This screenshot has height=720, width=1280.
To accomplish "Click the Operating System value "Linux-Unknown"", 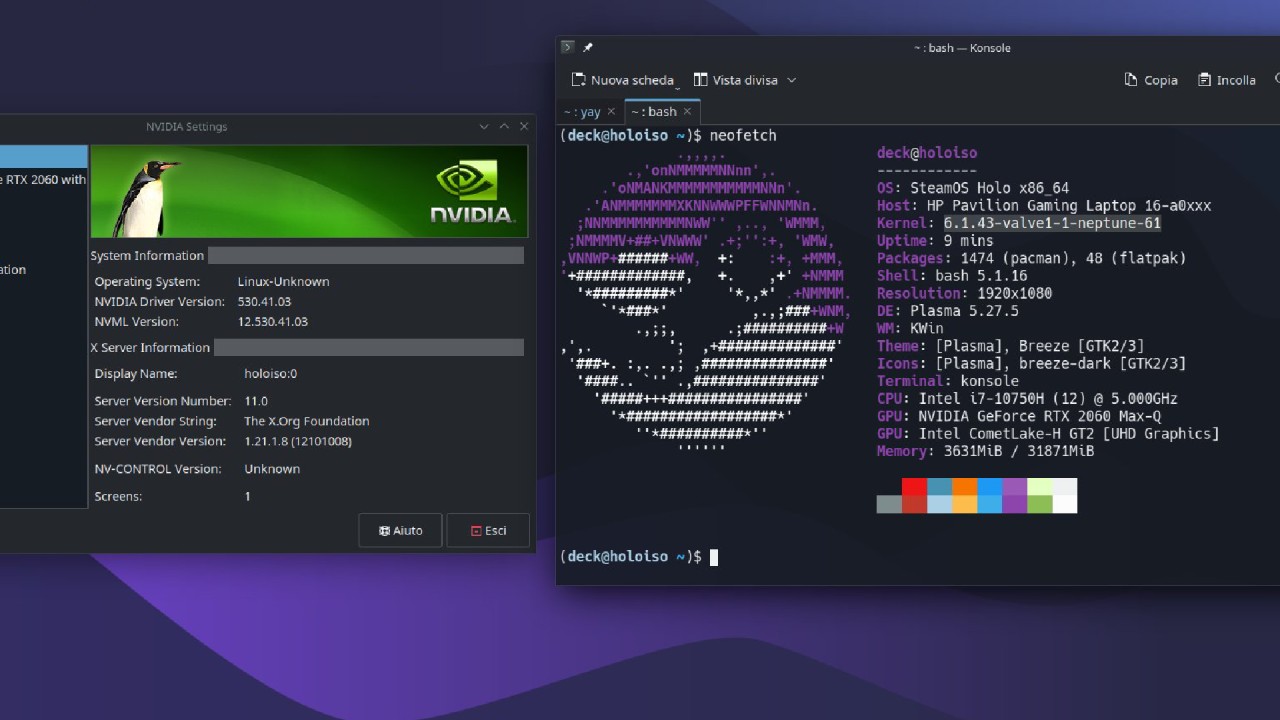I will pyautogui.click(x=283, y=282).
